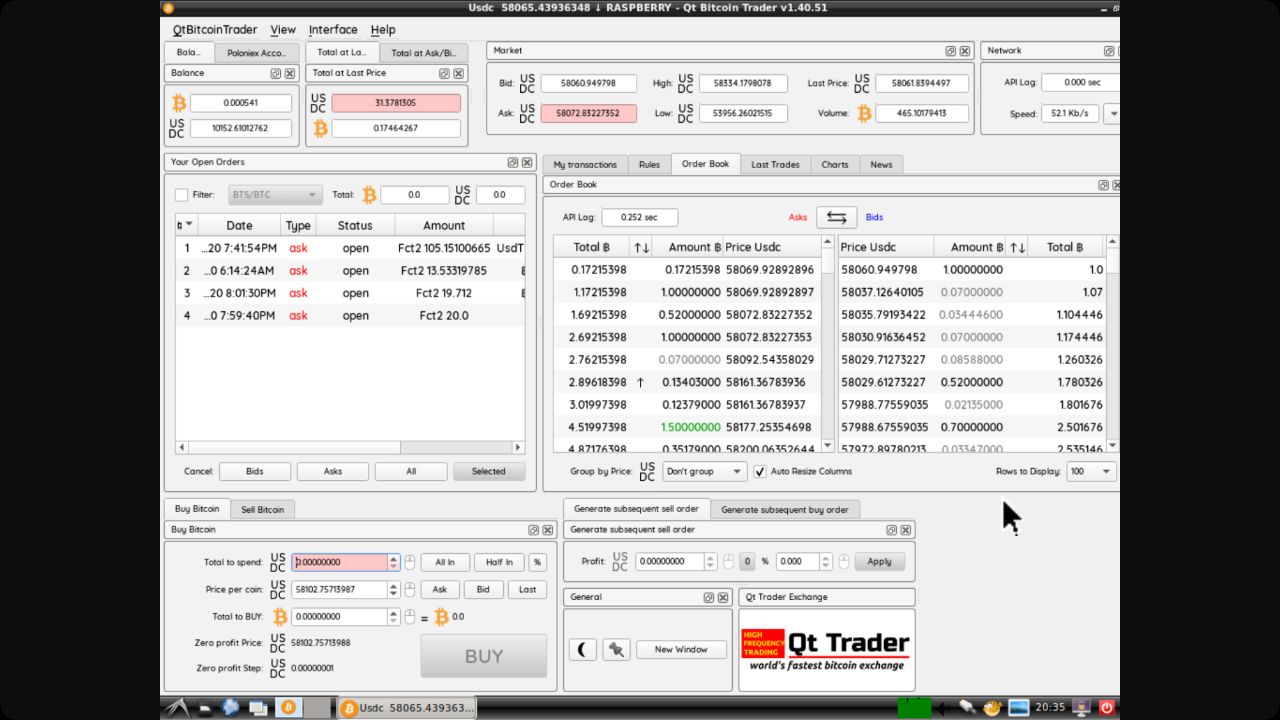1280x720 pixels.
Task: Cancel all Bids orders button
Action: click(x=255, y=471)
